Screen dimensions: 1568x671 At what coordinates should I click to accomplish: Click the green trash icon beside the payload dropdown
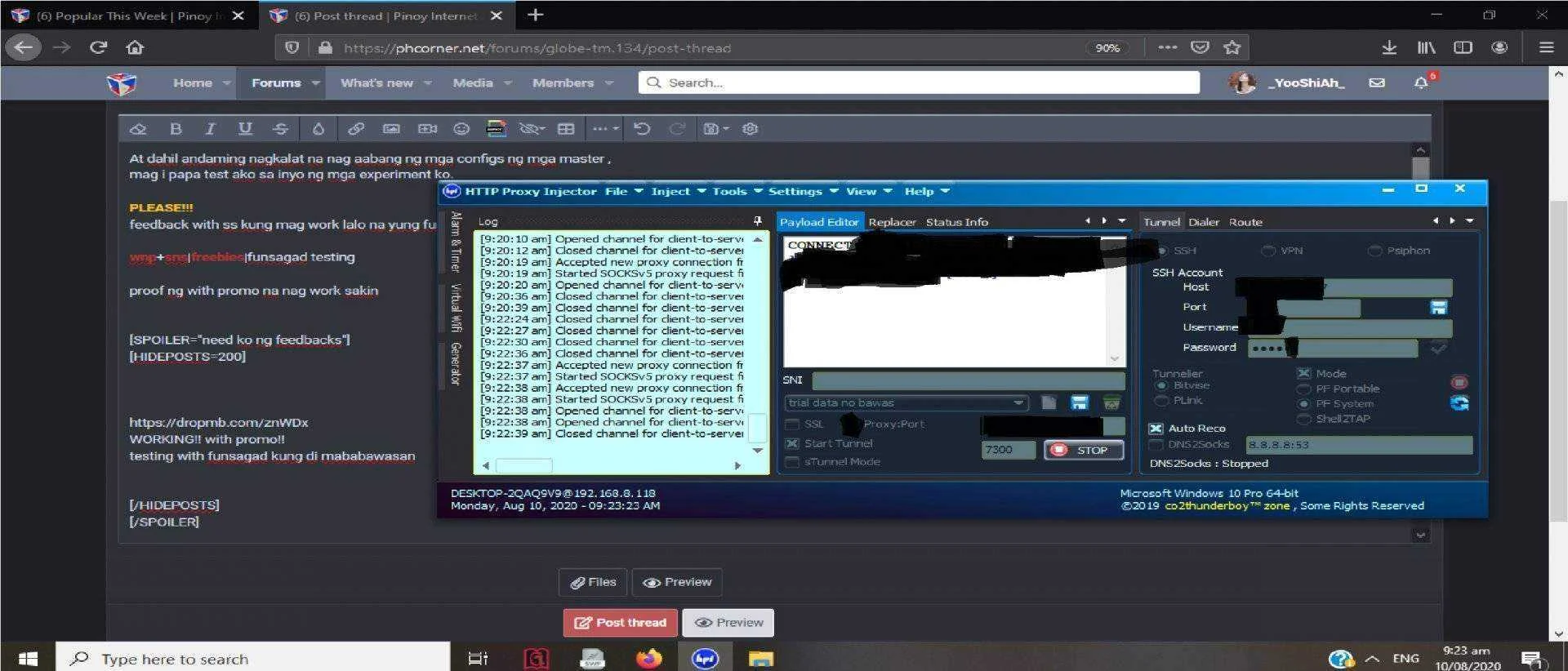tap(1111, 402)
